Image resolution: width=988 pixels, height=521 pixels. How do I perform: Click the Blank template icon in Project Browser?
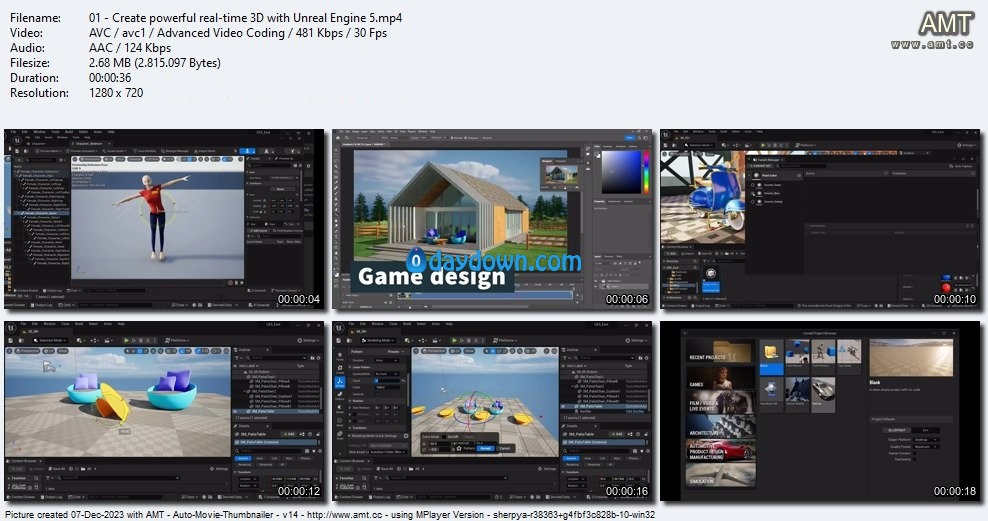(771, 352)
